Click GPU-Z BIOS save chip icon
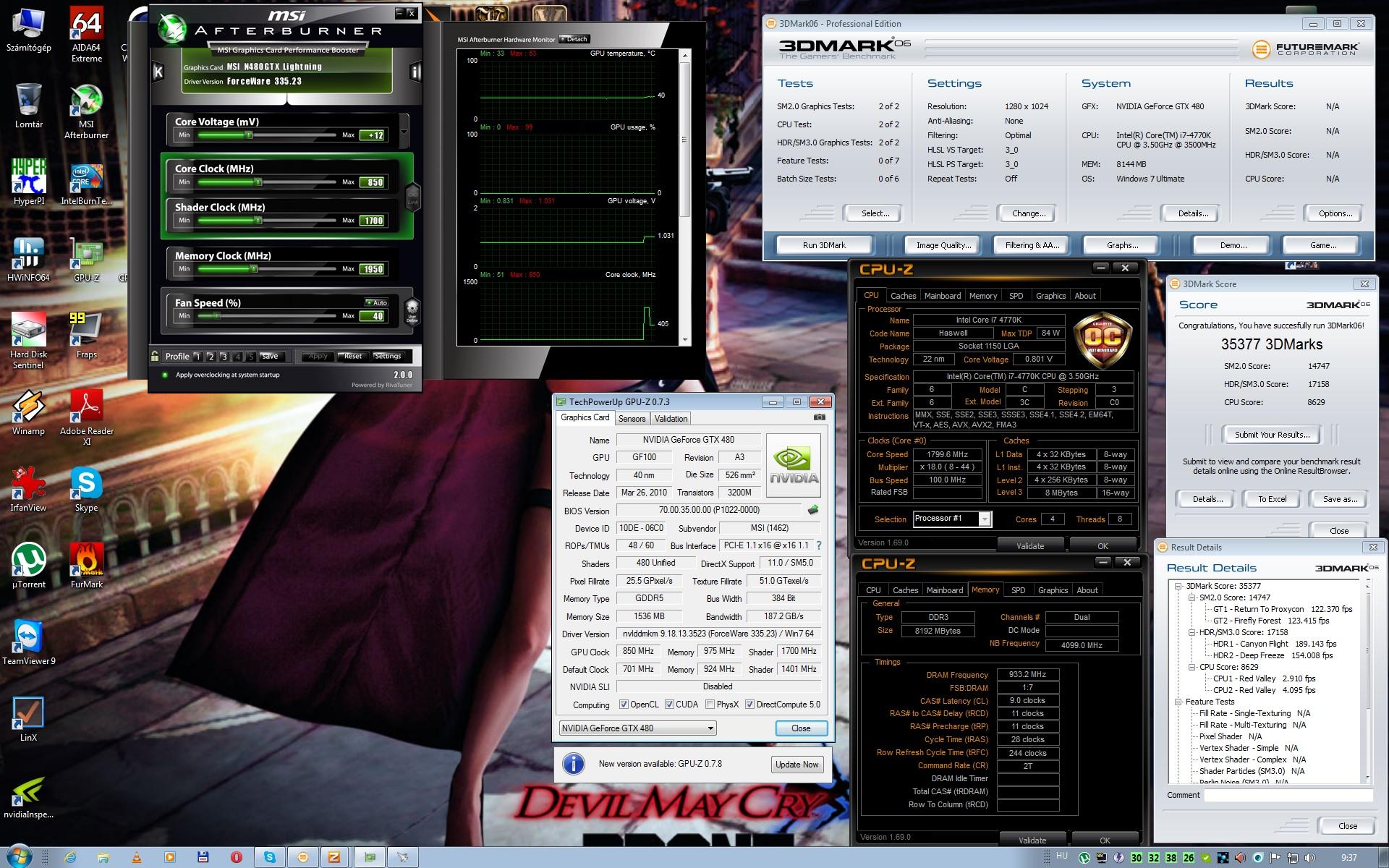The width and height of the screenshot is (1389, 868). (x=813, y=510)
